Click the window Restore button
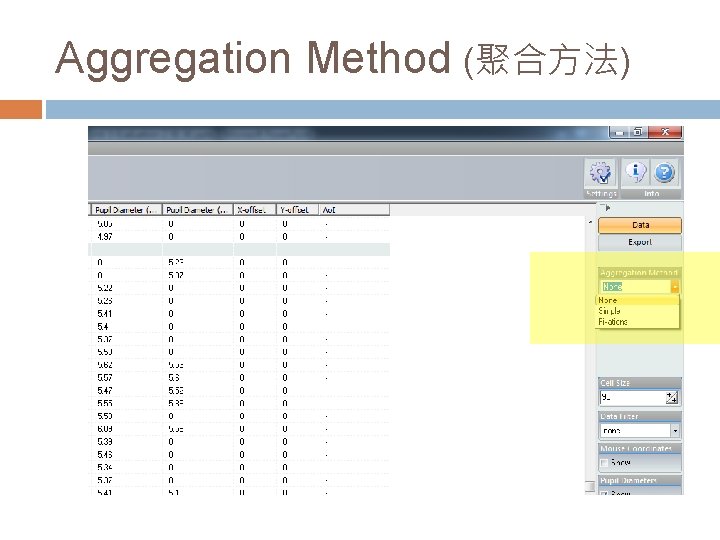This screenshot has width=720, height=540. (x=637, y=132)
